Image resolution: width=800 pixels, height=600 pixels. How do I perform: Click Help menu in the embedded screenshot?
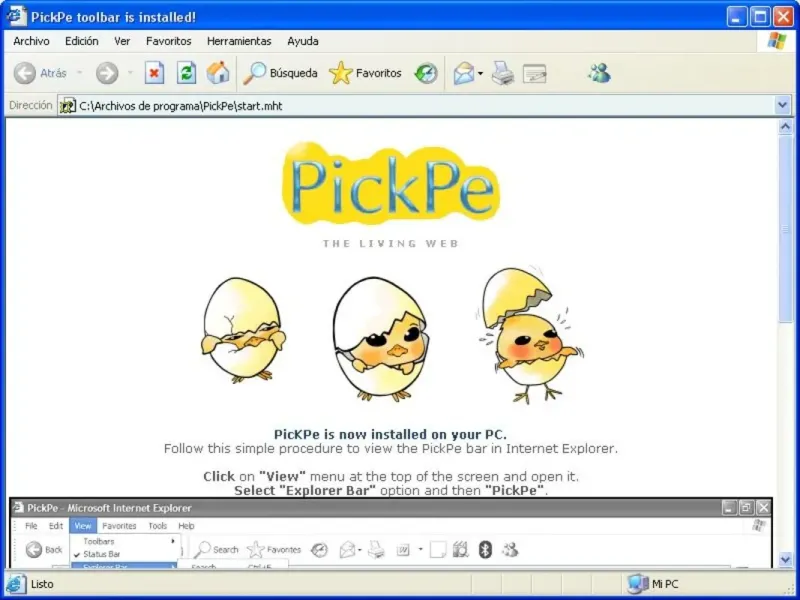(186, 526)
